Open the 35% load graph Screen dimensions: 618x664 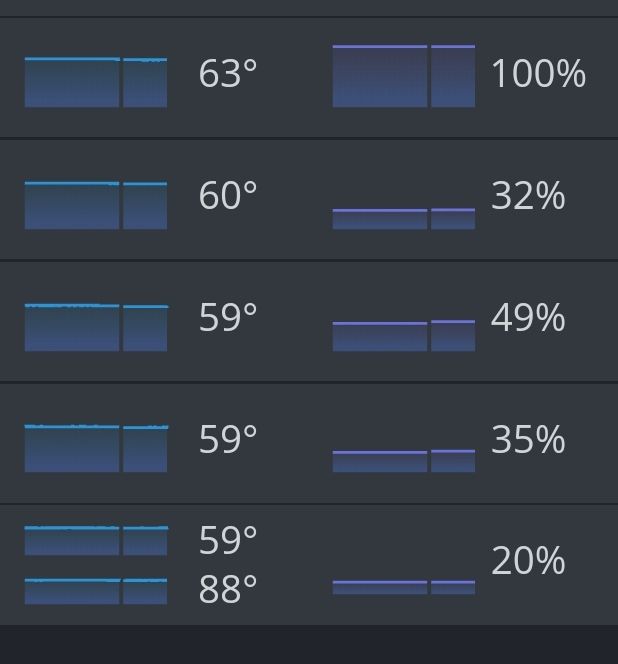[404, 461]
